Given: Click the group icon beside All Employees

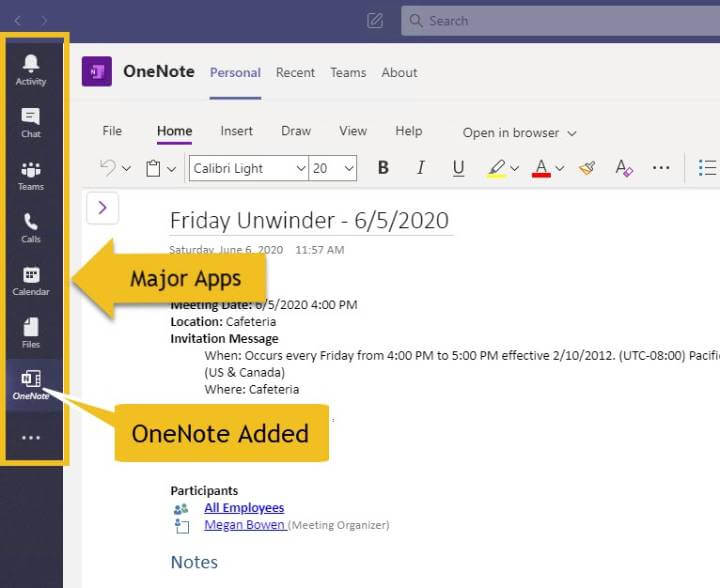Looking at the screenshot, I should [x=181, y=509].
